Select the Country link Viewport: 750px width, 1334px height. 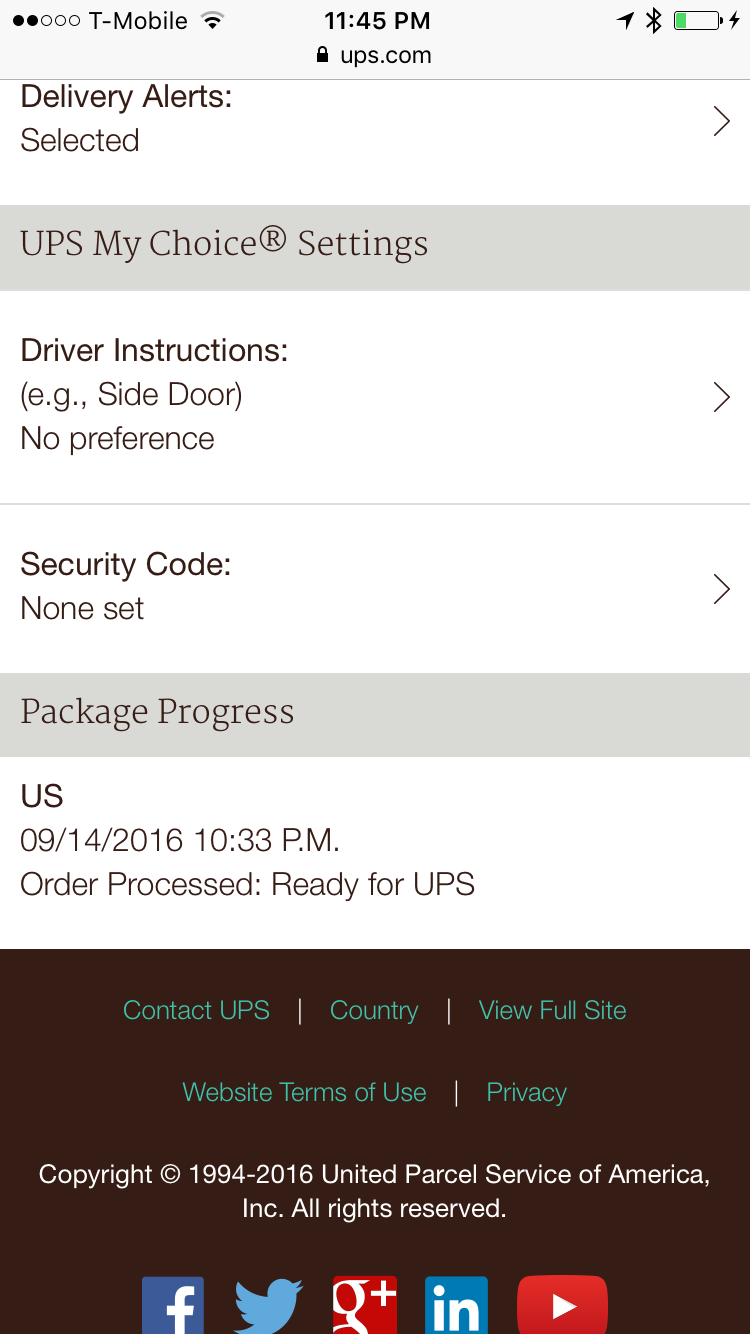[374, 1010]
